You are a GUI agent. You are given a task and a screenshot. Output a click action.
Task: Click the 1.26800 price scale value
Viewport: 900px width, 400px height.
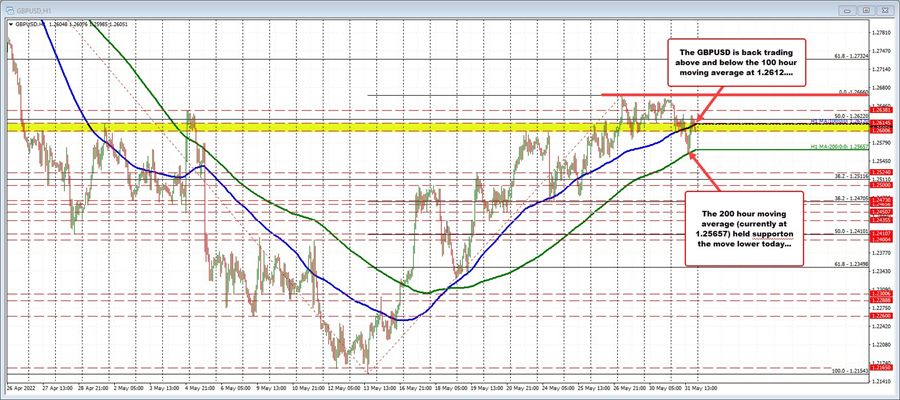(x=882, y=88)
